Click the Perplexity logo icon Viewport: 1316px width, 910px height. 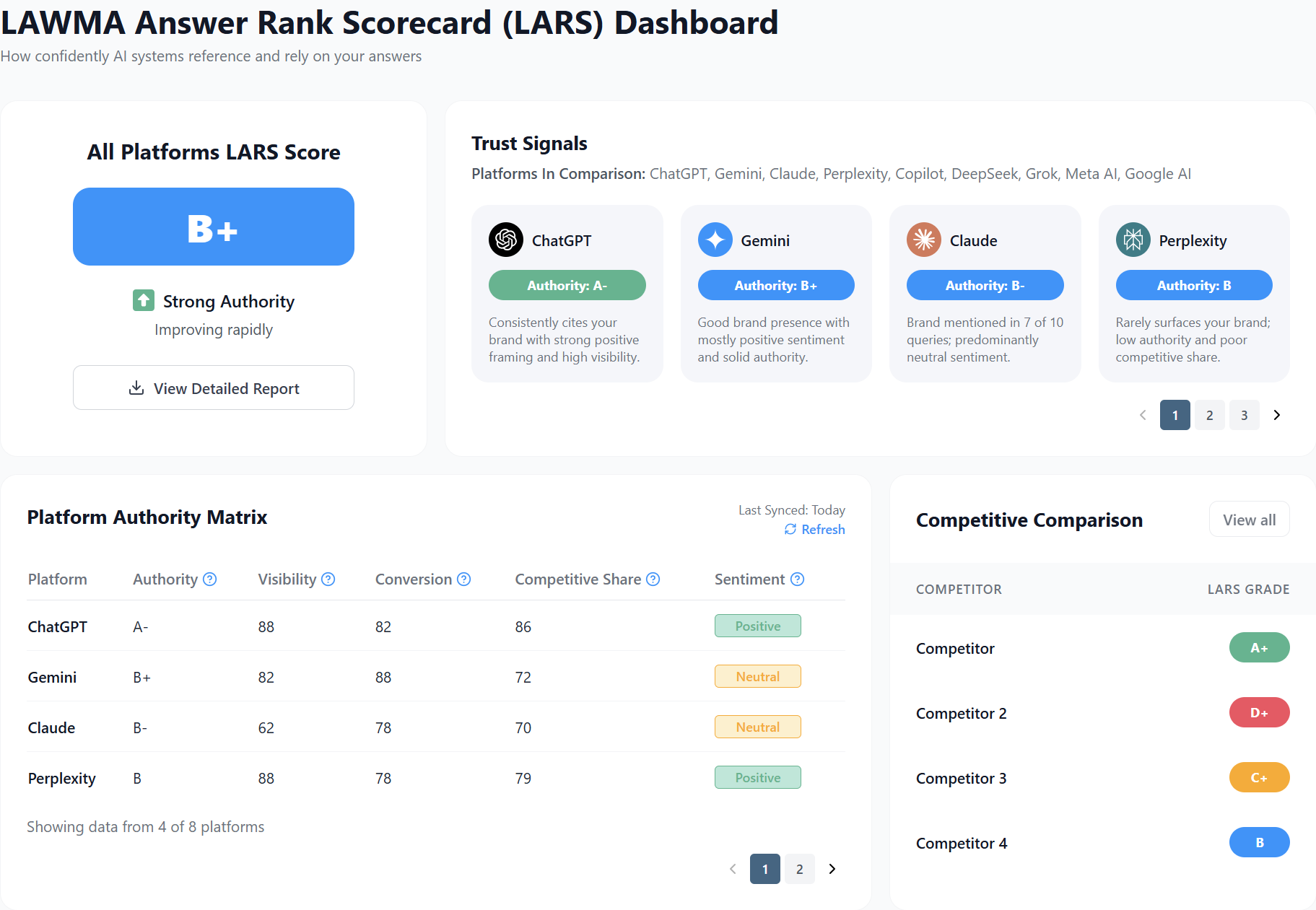coord(1133,240)
